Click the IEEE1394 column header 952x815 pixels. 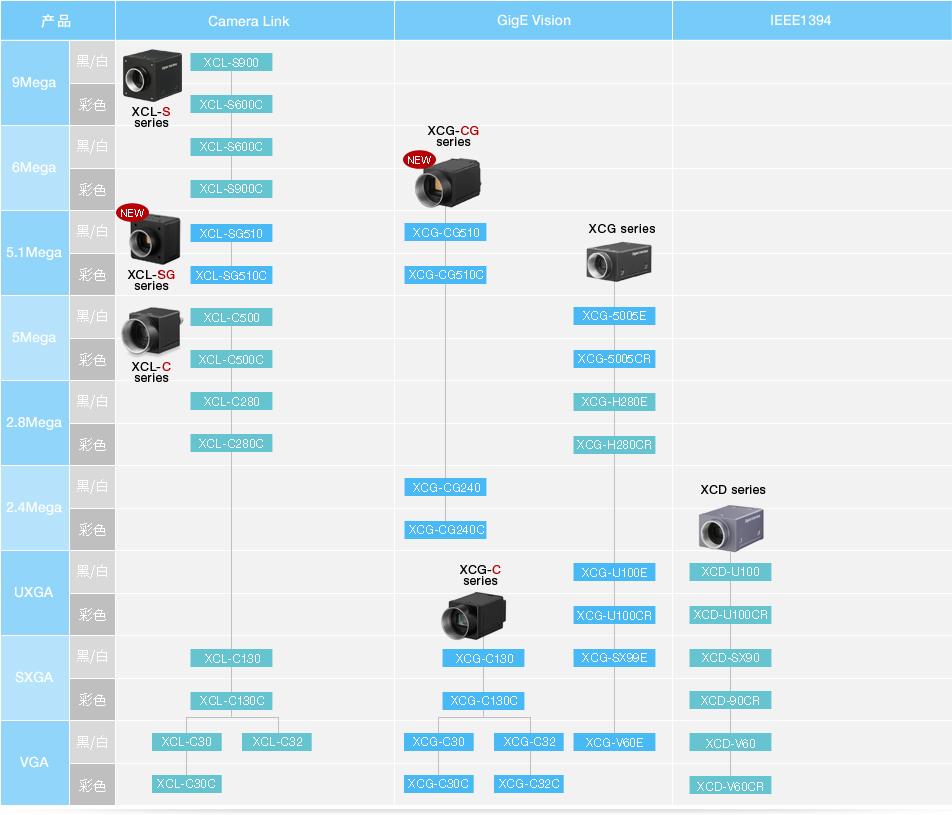tap(801, 21)
